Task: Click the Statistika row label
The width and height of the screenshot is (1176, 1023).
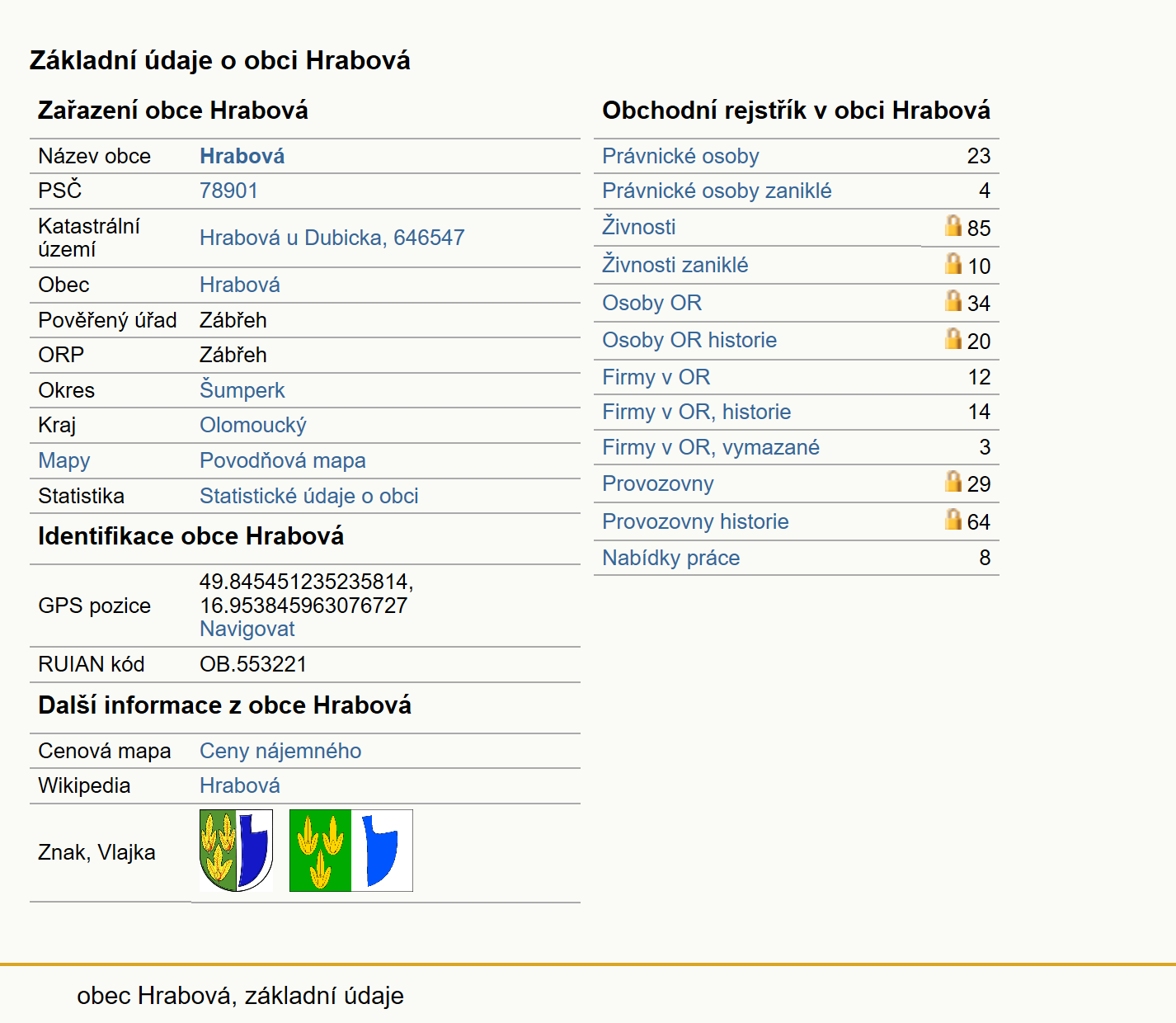Action: (81, 496)
